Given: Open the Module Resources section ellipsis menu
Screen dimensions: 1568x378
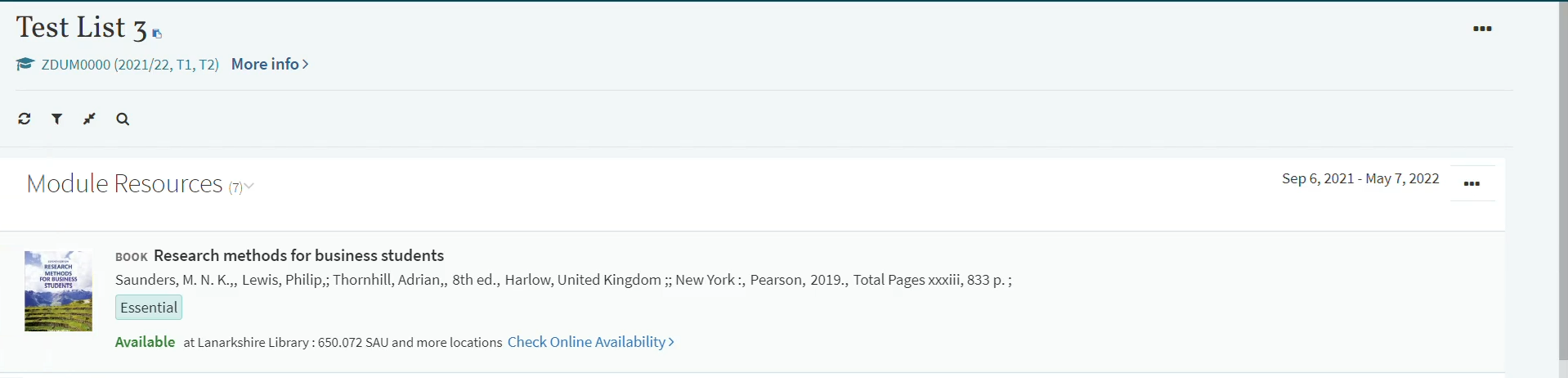Looking at the screenshot, I should tap(1472, 183).
